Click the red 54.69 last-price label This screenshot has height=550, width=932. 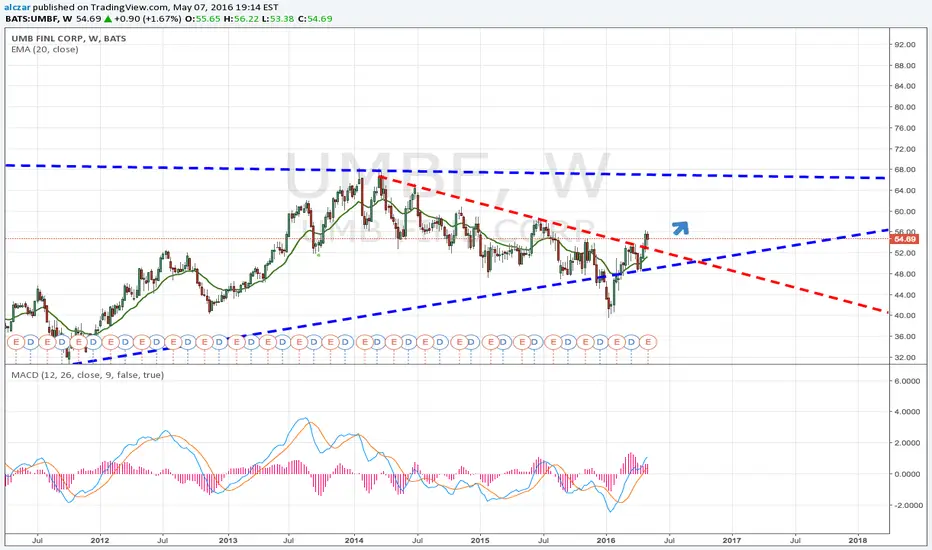tap(905, 239)
